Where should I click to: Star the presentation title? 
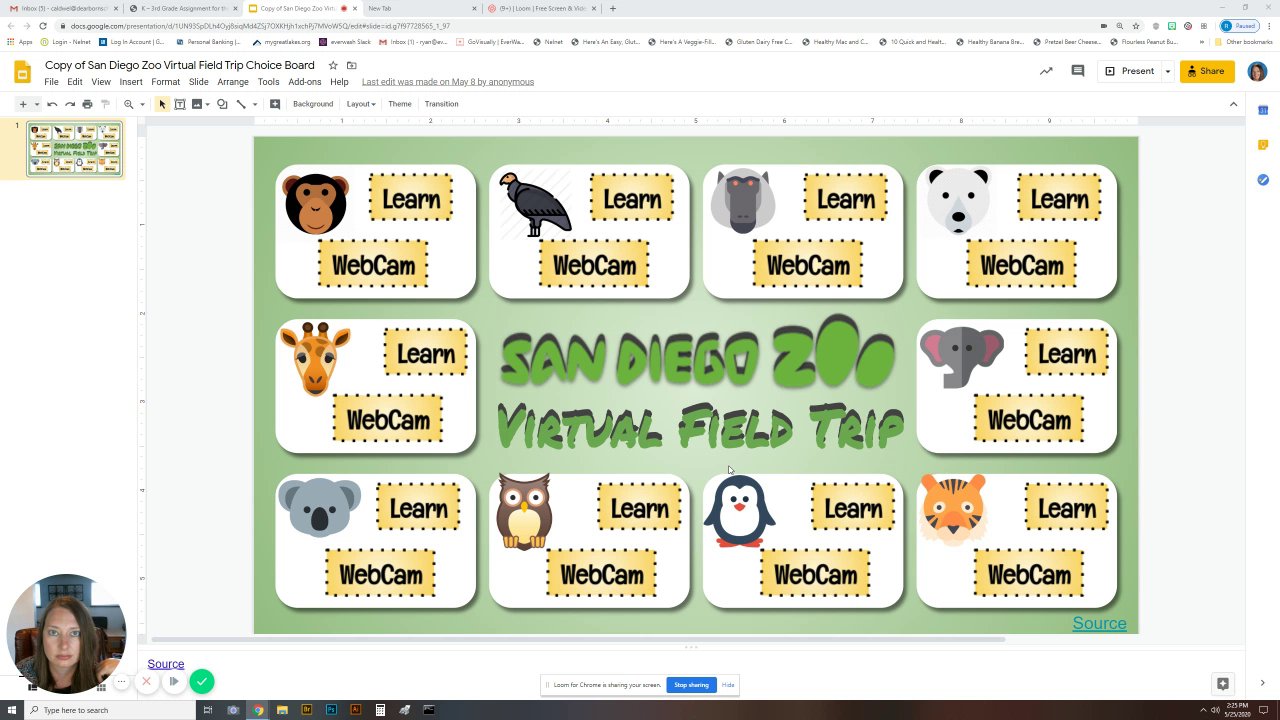pyautogui.click(x=333, y=65)
